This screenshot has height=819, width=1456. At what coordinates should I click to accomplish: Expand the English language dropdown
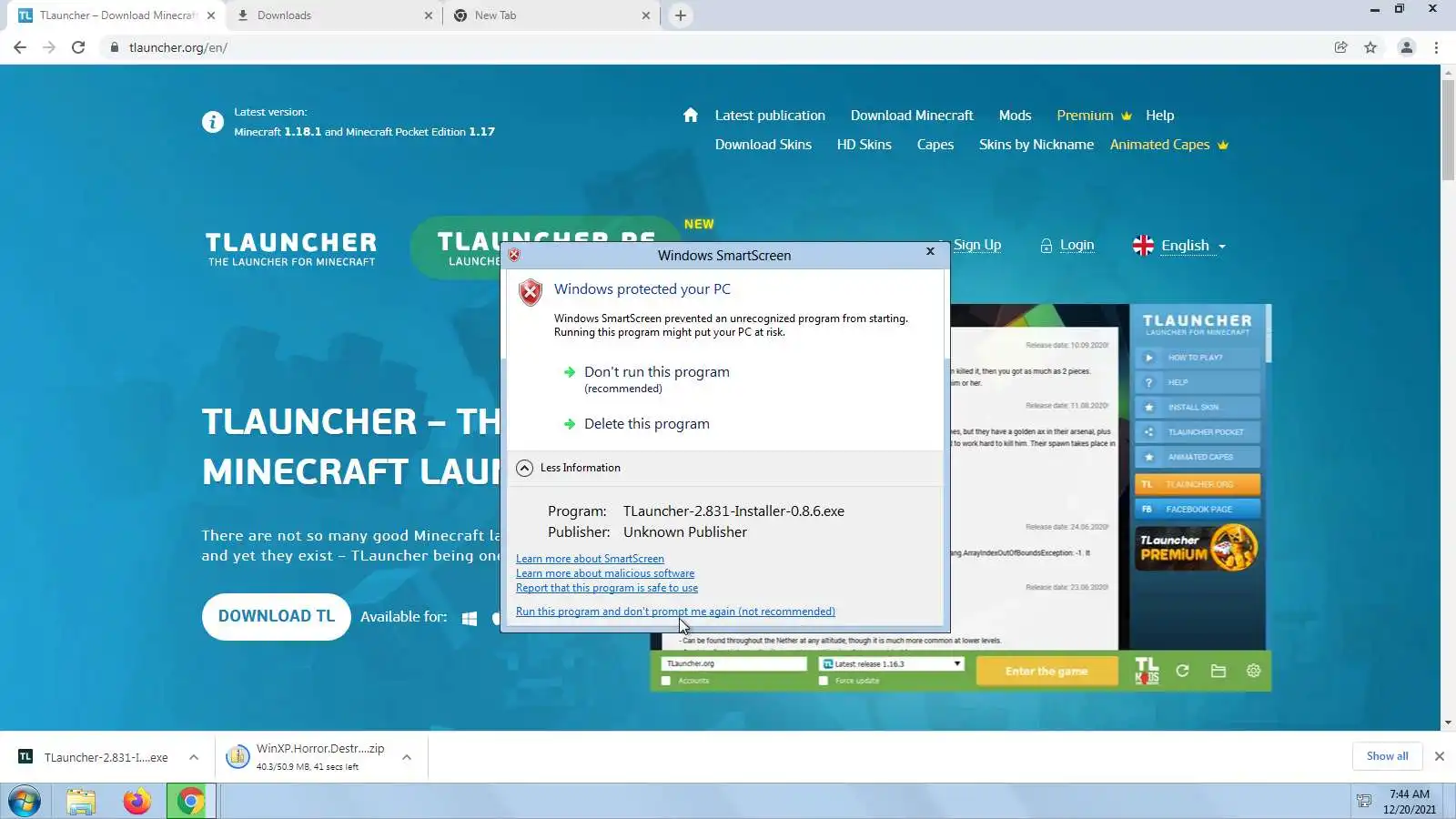coord(1179,246)
